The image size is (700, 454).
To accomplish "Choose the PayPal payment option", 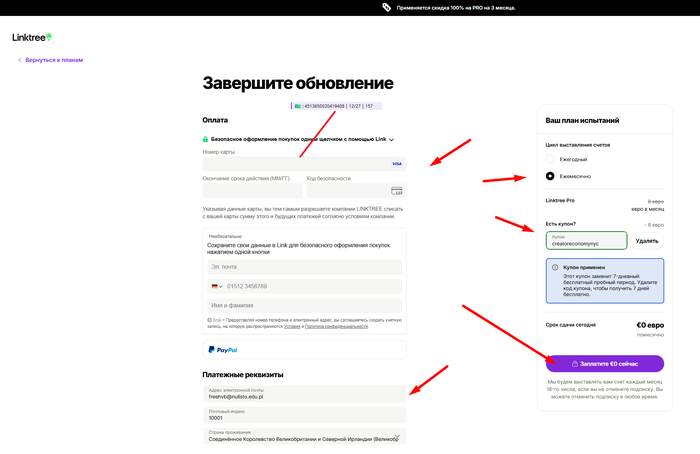I will 304,350.
